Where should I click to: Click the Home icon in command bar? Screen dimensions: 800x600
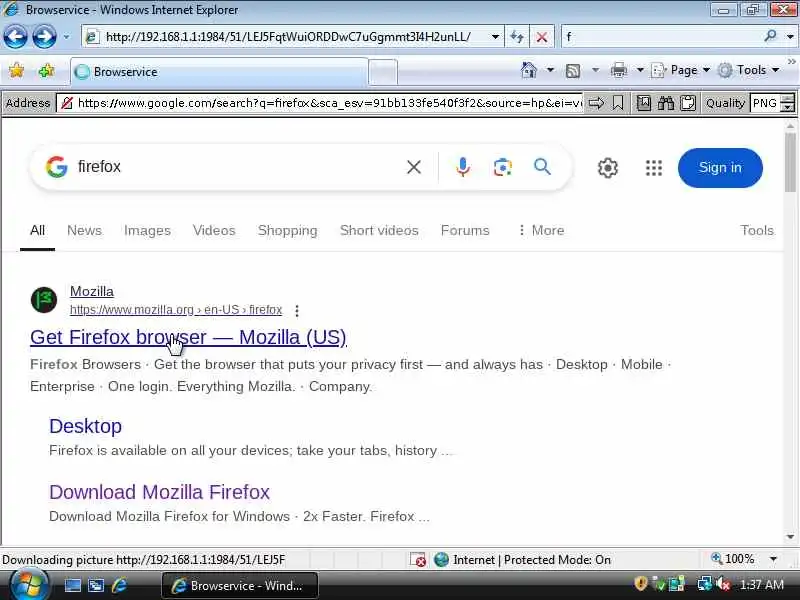click(x=529, y=70)
